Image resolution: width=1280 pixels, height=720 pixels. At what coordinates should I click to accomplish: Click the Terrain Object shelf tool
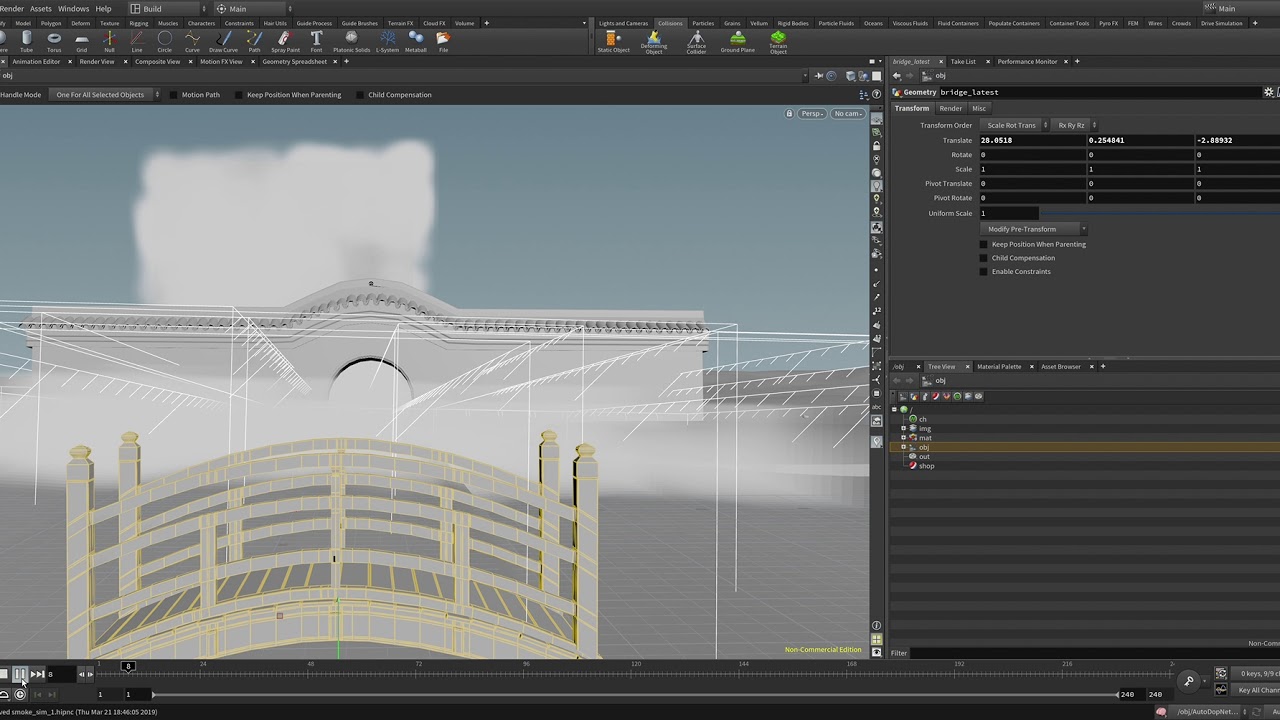778,42
